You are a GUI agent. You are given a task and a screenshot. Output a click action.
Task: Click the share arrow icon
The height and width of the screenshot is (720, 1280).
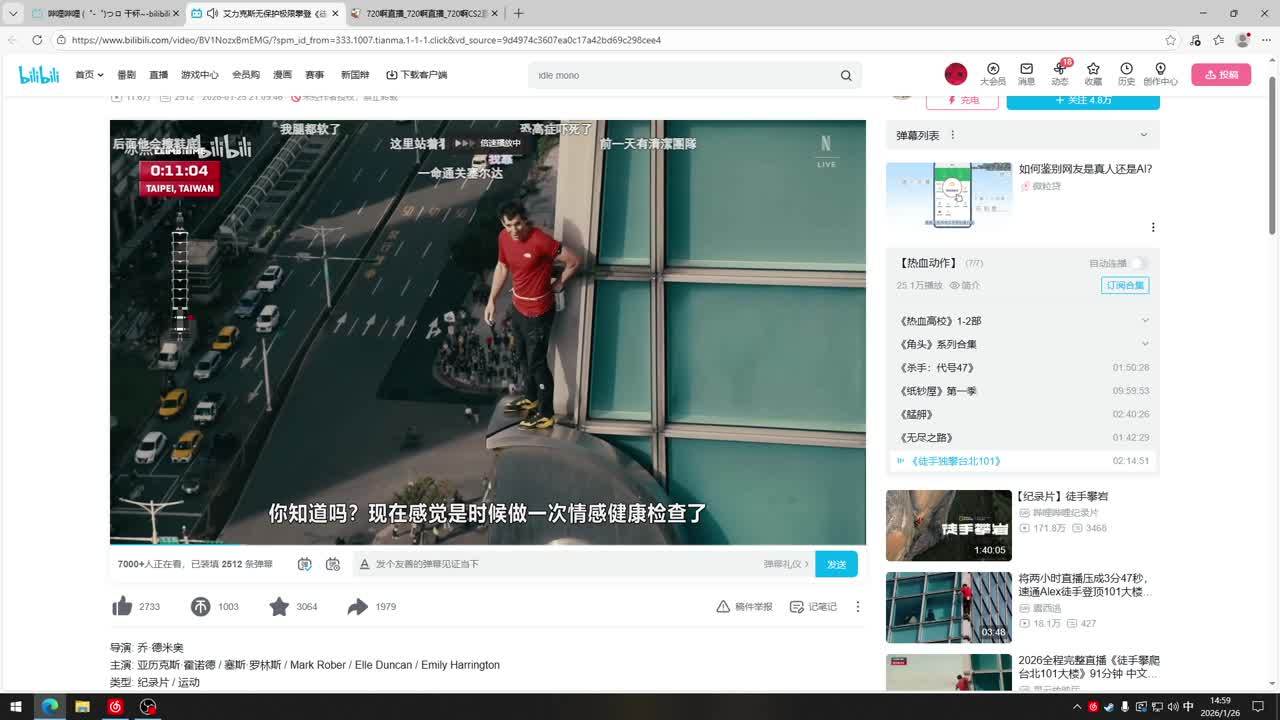pyautogui.click(x=357, y=606)
